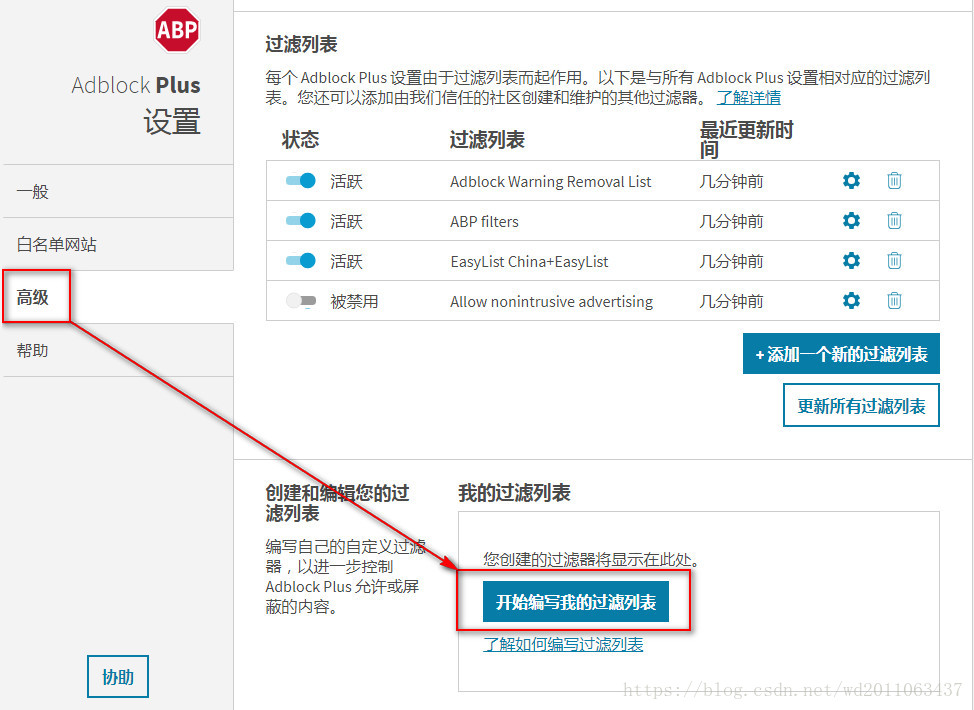Image resolution: width=974 pixels, height=710 pixels.
Task: Click the 过滤列表 column header
Action: coord(487,140)
